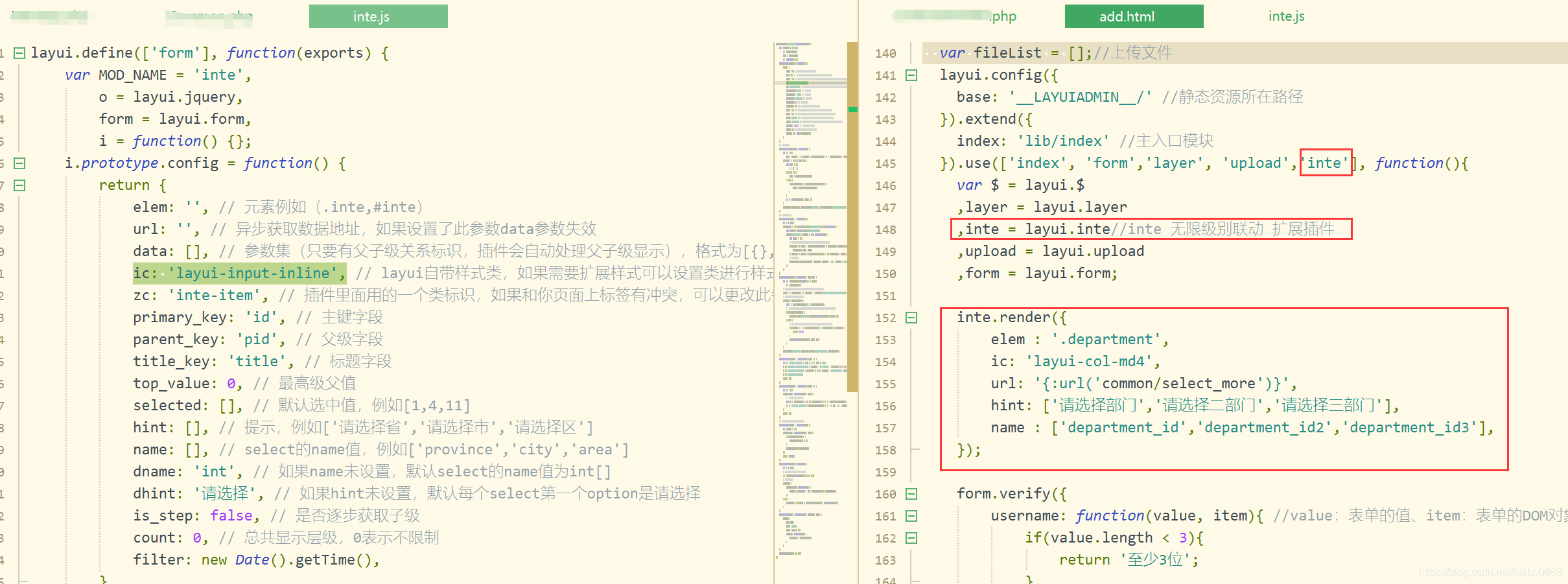Select the inte.js tab in the left pane
1568x584 pixels.
point(379,16)
